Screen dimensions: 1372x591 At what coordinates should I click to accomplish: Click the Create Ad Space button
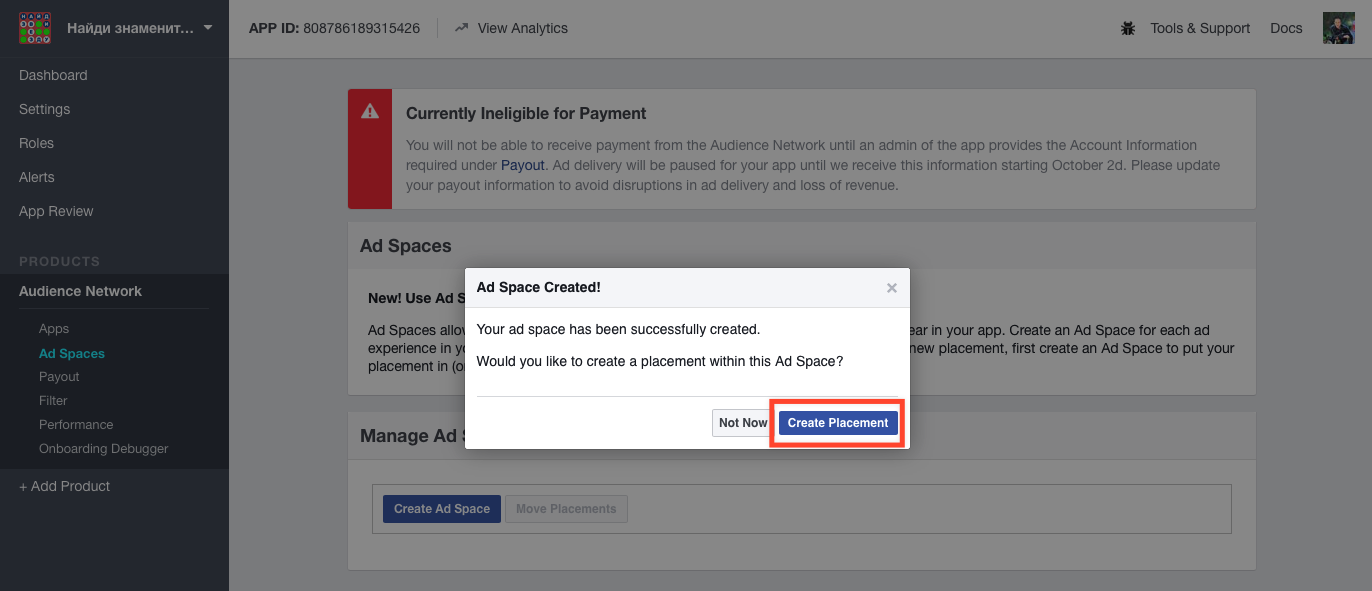point(442,509)
